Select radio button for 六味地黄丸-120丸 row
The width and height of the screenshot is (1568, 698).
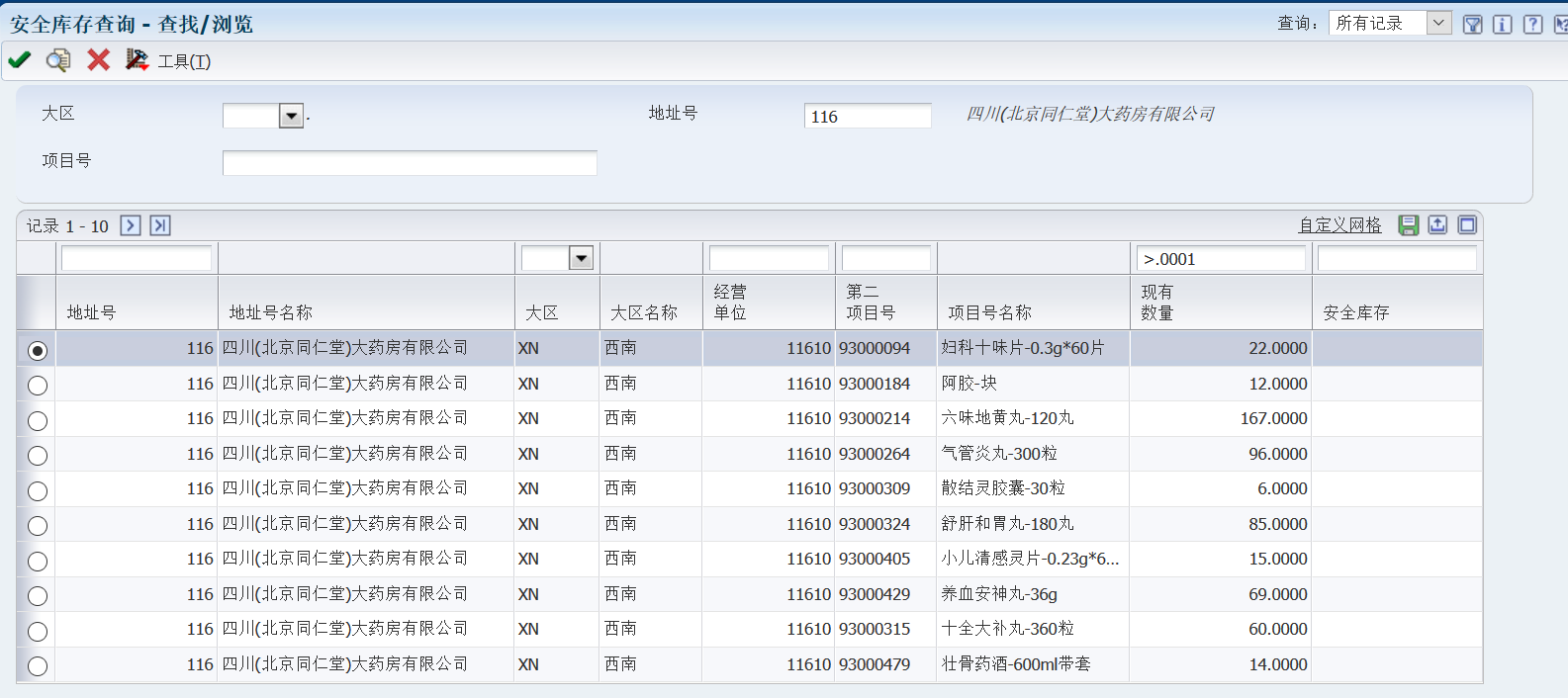pyautogui.click(x=38, y=421)
